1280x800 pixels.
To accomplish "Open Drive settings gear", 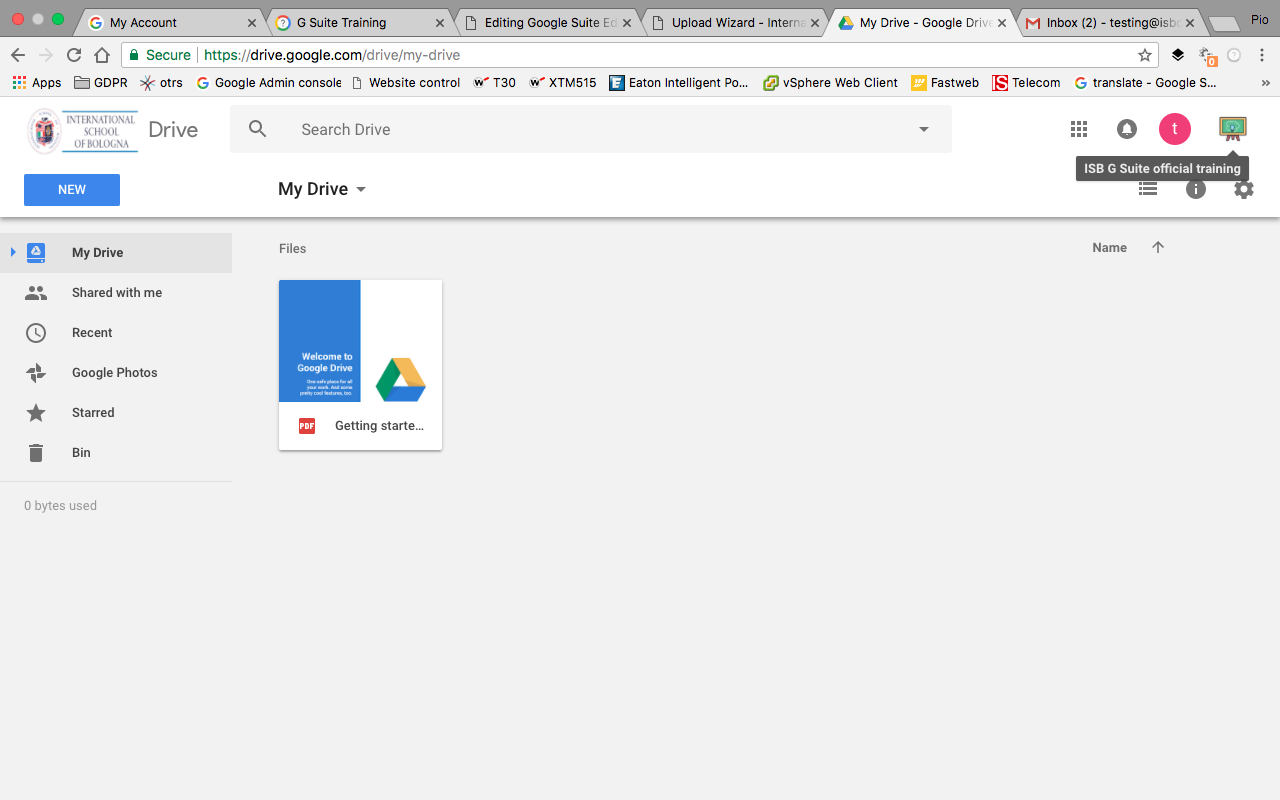I will coord(1244,189).
